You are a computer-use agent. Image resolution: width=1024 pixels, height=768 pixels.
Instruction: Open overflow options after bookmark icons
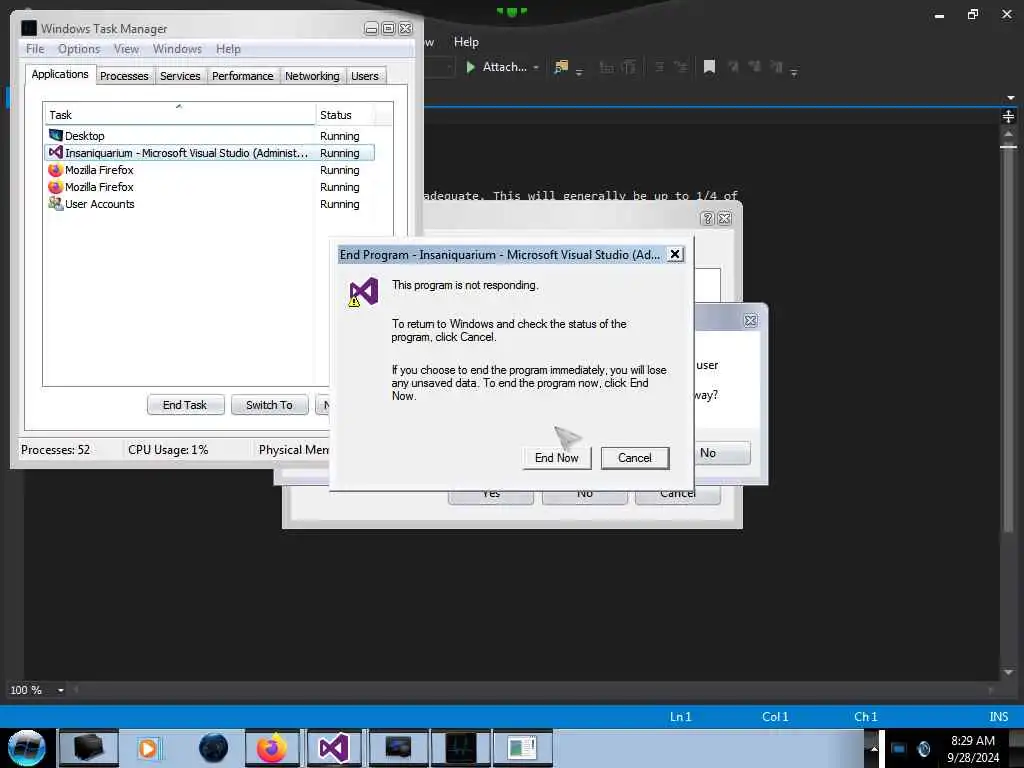click(794, 72)
